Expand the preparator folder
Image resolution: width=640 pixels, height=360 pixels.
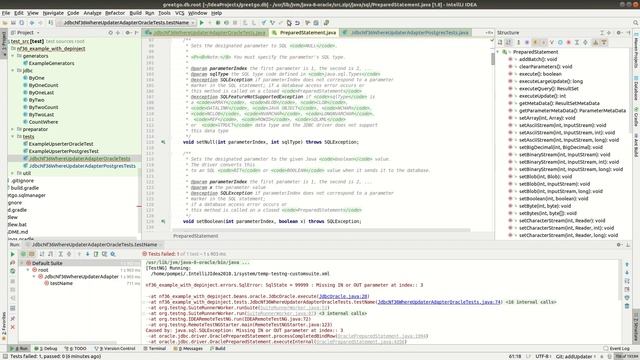(x=13, y=129)
